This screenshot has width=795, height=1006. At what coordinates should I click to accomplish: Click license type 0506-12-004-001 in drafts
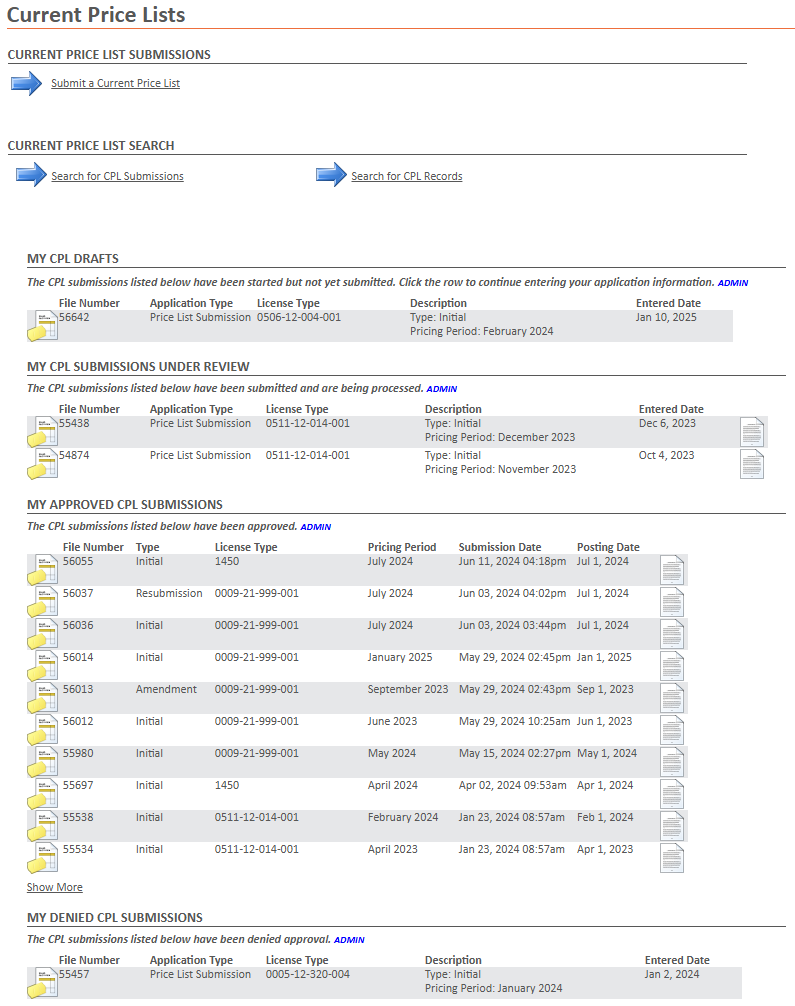pyautogui.click(x=299, y=318)
